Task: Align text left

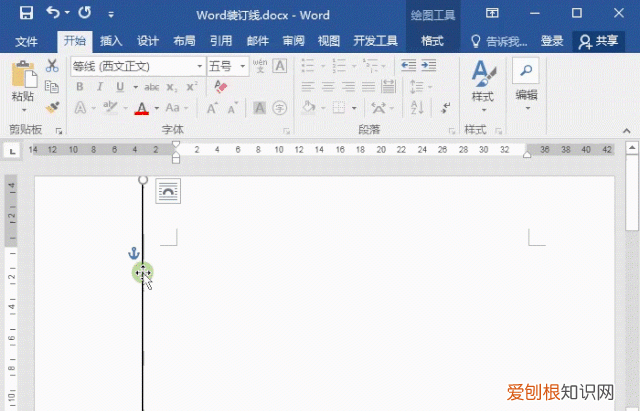Action: point(308,87)
